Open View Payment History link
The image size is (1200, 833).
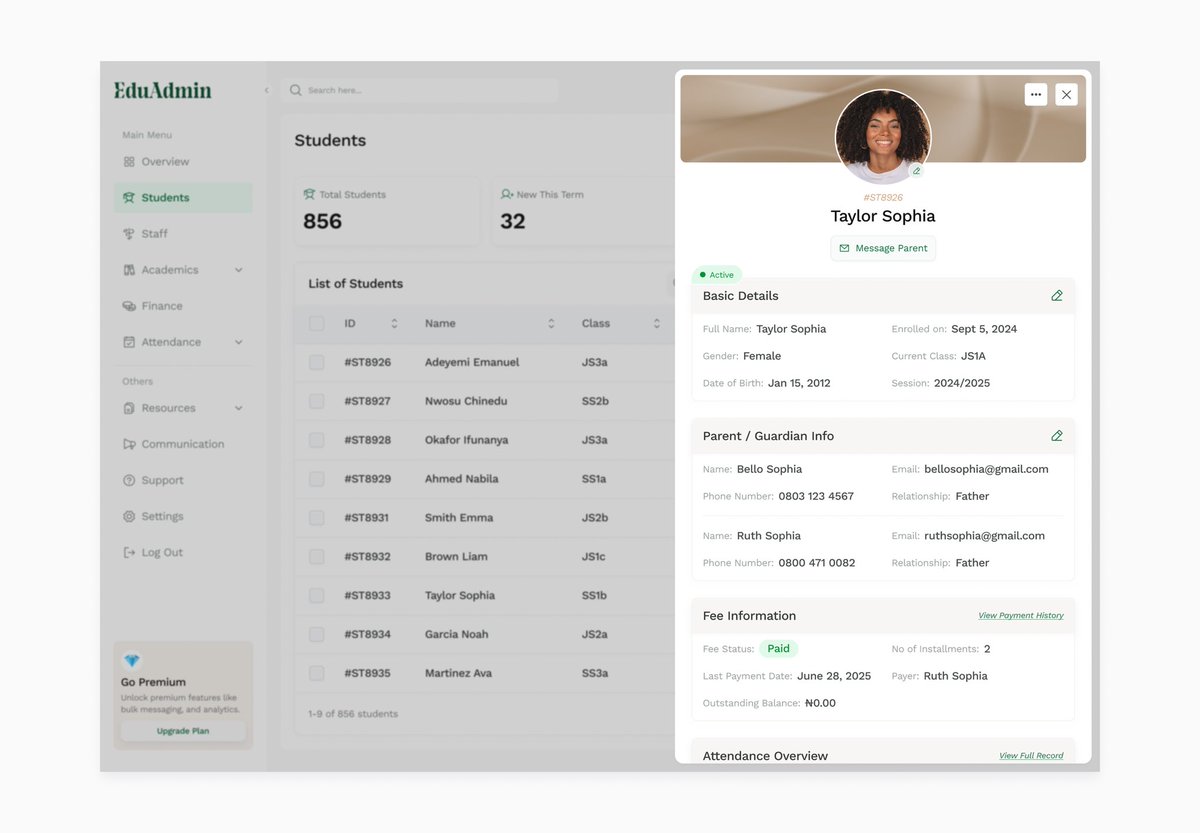tap(1021, 616)
